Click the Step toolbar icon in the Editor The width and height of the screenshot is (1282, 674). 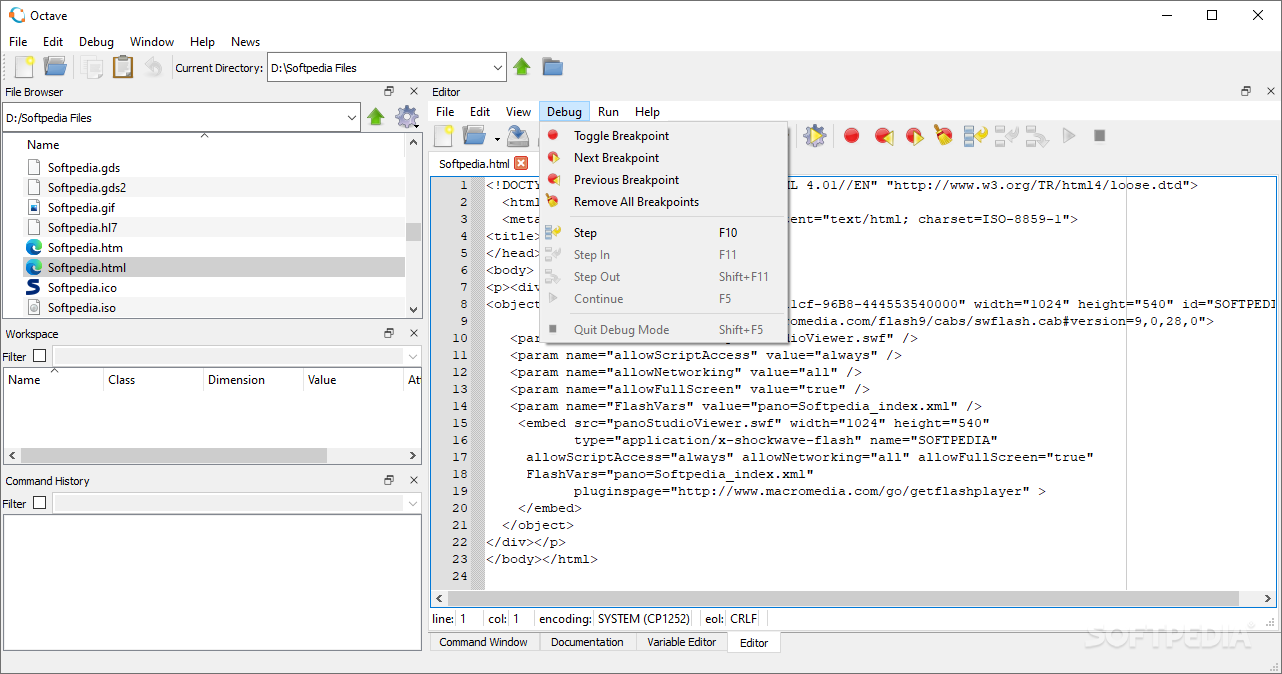975,135
